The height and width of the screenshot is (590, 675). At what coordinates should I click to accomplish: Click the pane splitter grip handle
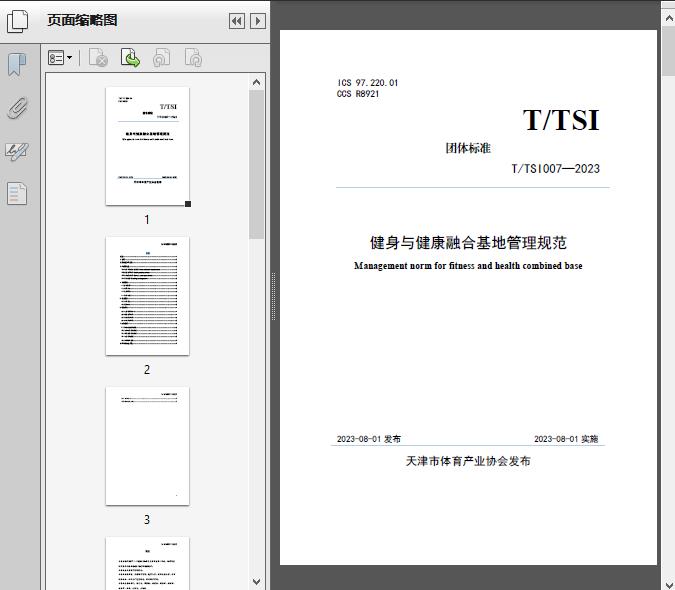(x=273, y=297)
